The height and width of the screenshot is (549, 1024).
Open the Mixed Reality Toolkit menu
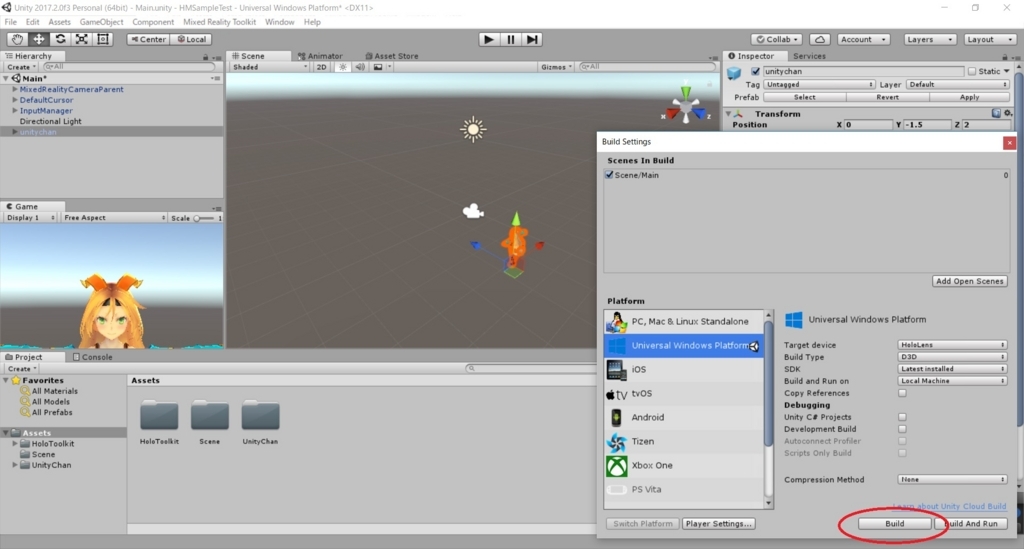pyautogui.click(x=219, y=22)
